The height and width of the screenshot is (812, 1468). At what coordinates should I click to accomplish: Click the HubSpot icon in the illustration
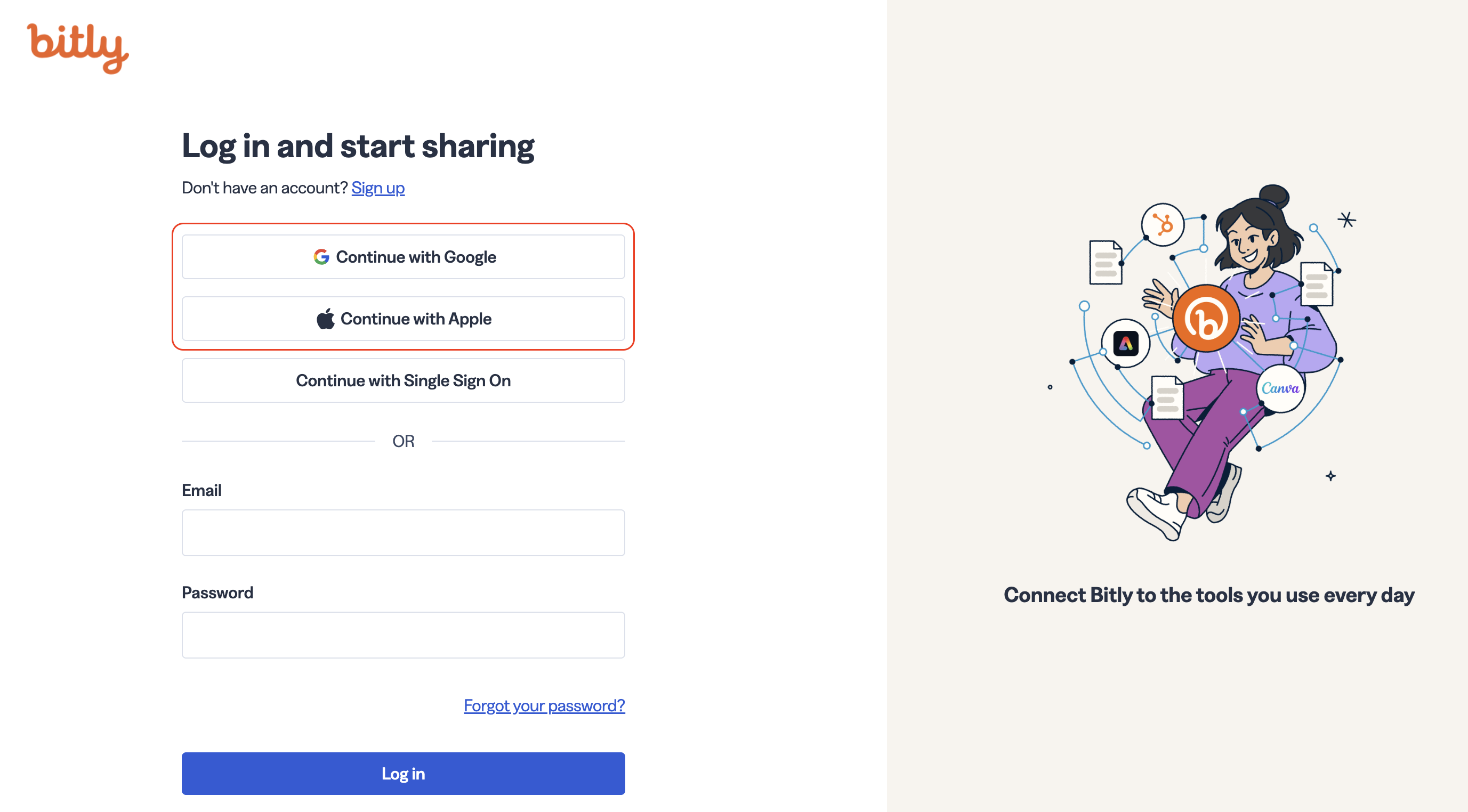point(1163,224)
